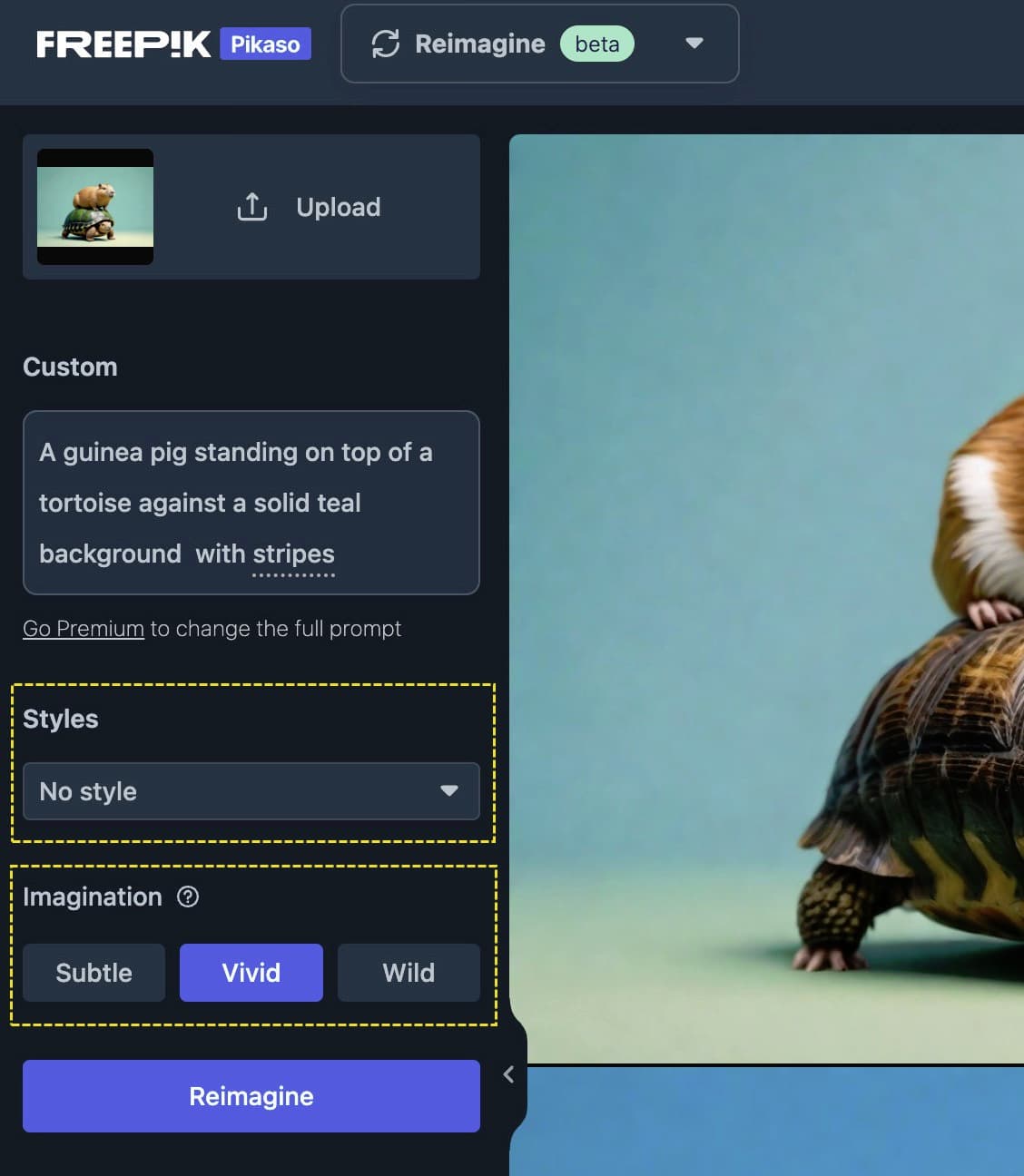Screen dimensions: 1024x1176
Task: Click the Freepik logo
Action: coord(123,44)
